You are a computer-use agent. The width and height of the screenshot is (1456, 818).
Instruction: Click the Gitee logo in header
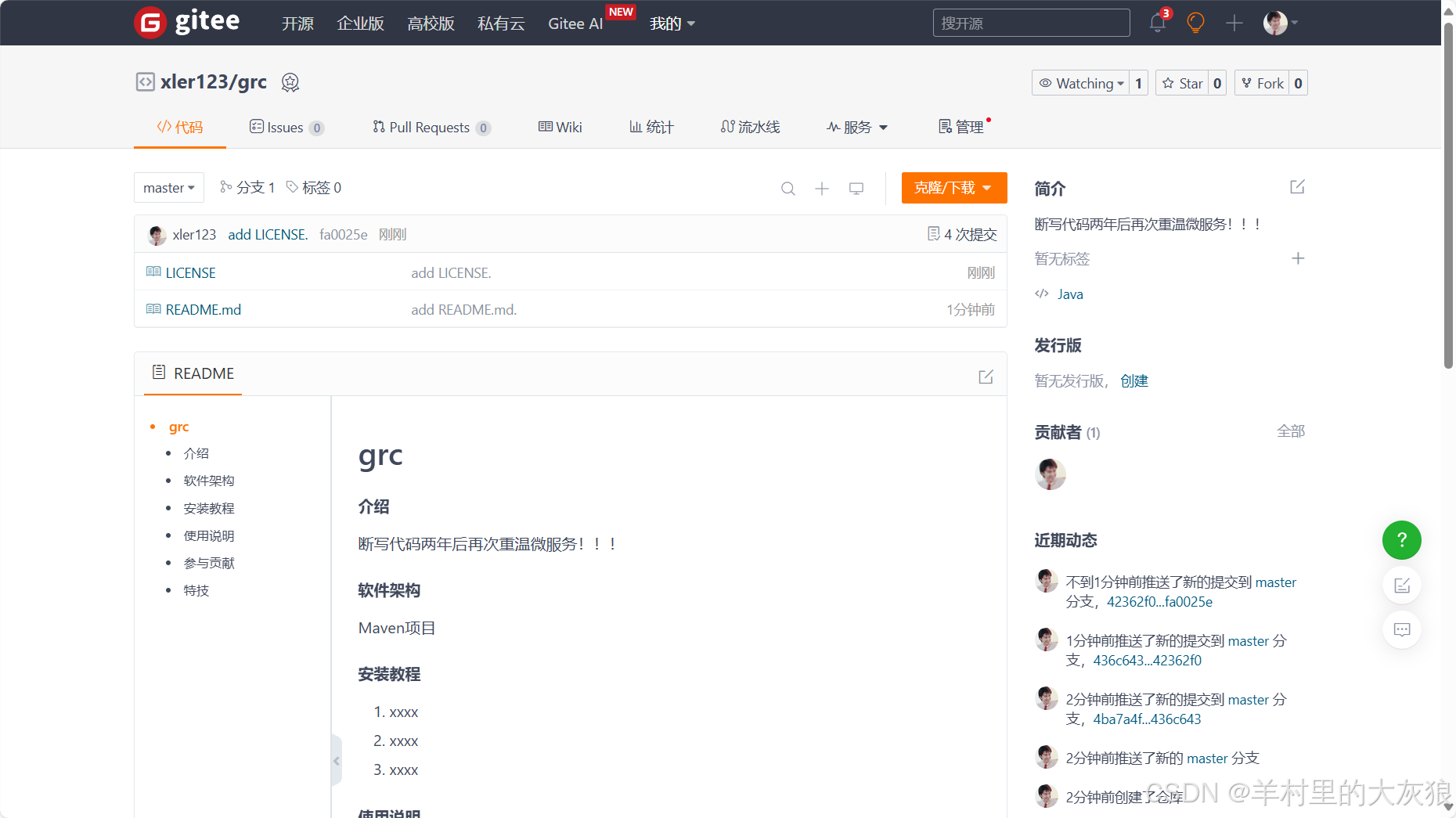coord(187,22)
